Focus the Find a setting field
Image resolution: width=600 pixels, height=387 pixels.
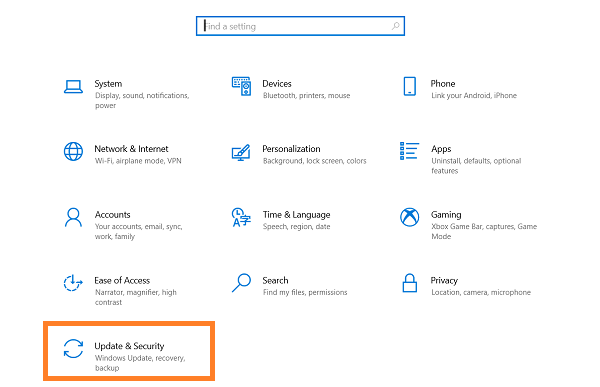[x=300, y=26]
